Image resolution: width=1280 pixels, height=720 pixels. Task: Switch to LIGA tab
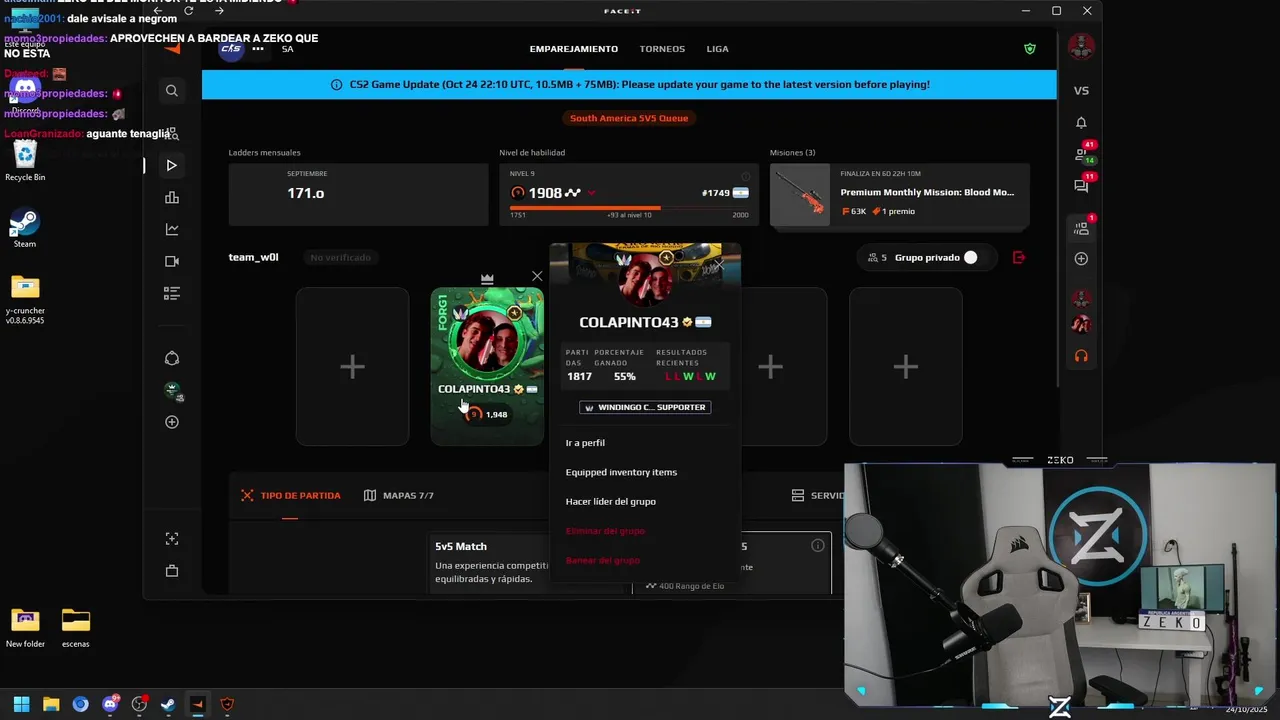coord(717,49)
